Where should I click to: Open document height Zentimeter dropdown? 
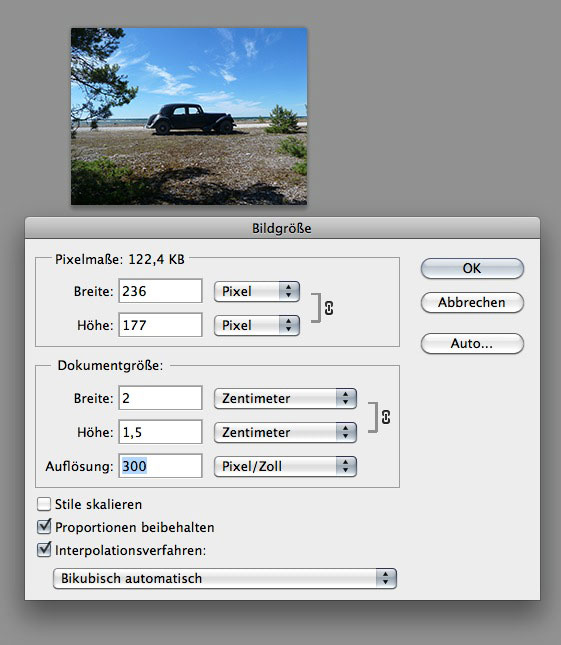coord(285,432)
